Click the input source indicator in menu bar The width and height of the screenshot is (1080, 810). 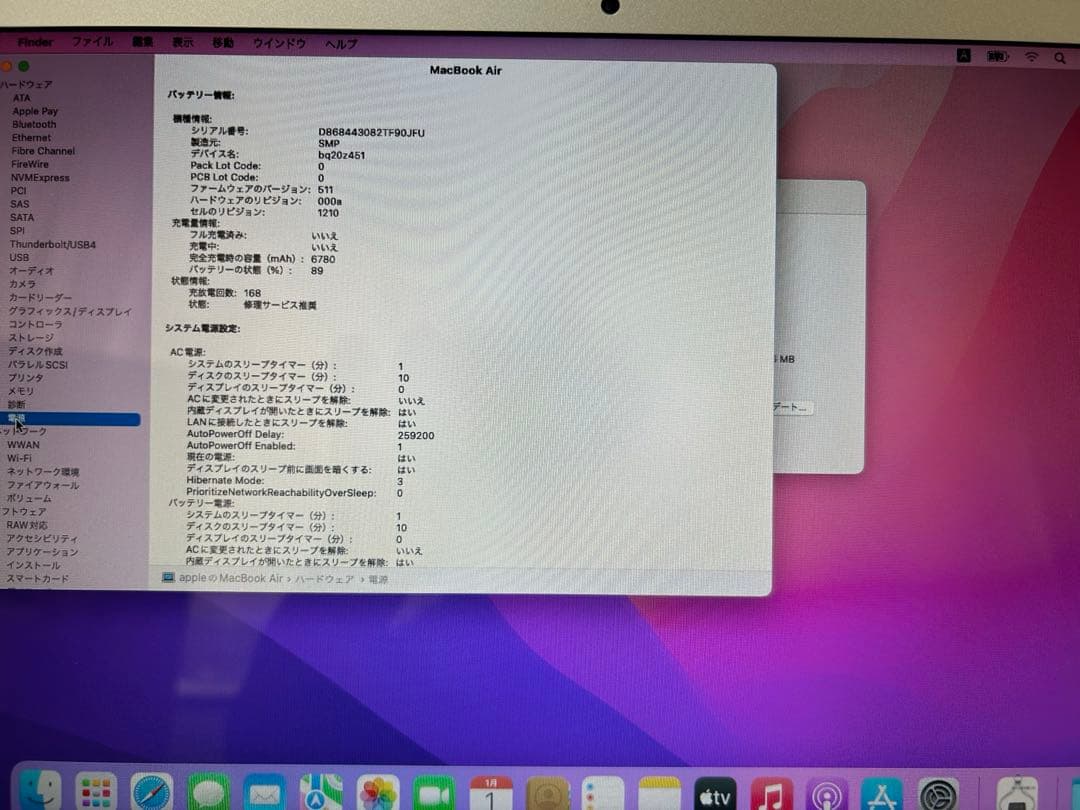coord(963,58)
